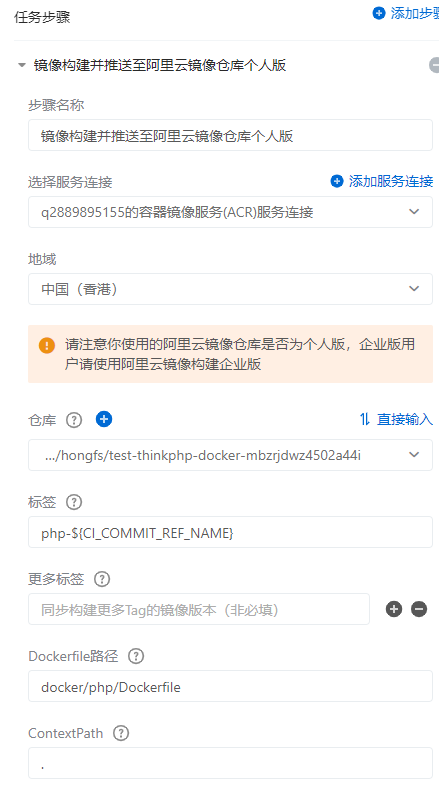The height and width of the screenshot is (794, 439).
Task: Click the help icon next to ContextPath
Action: (121, 733)
